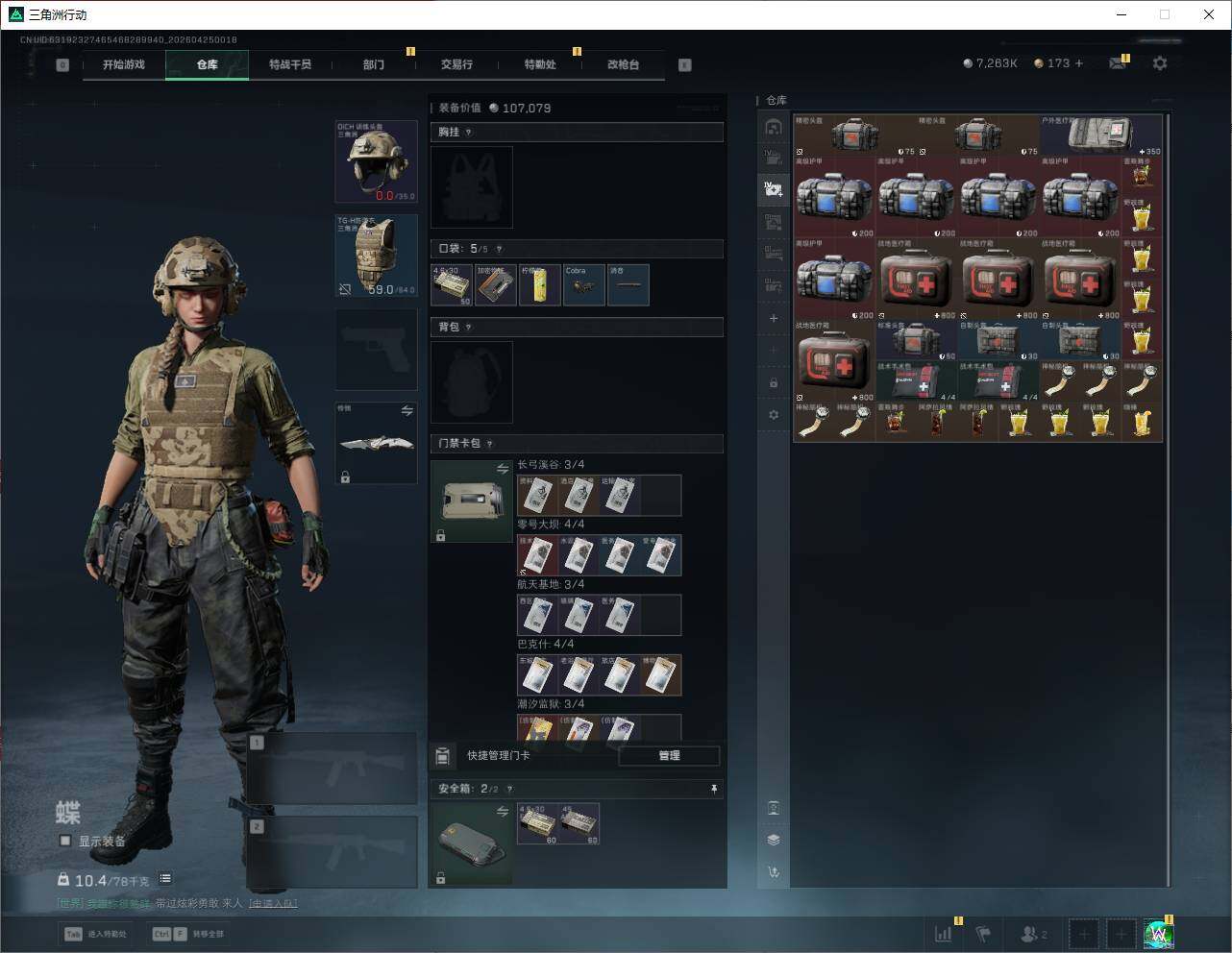Open the 改枪台 tab
Viewport: 1232px width, 953px height.
[x=623, y=64]
